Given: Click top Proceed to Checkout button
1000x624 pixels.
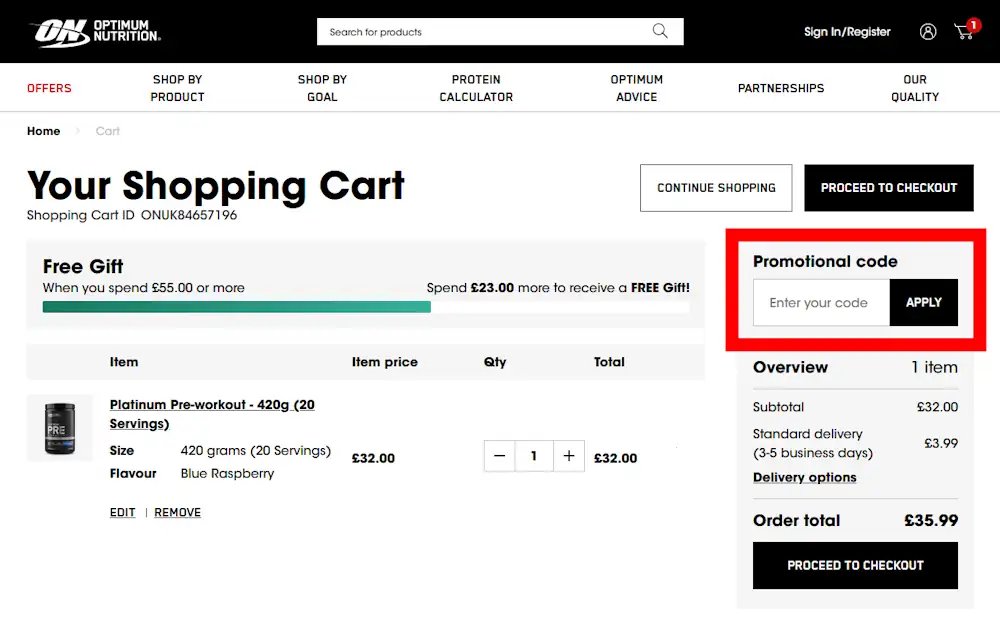Looking at the screenshot, I should point(888,188).
